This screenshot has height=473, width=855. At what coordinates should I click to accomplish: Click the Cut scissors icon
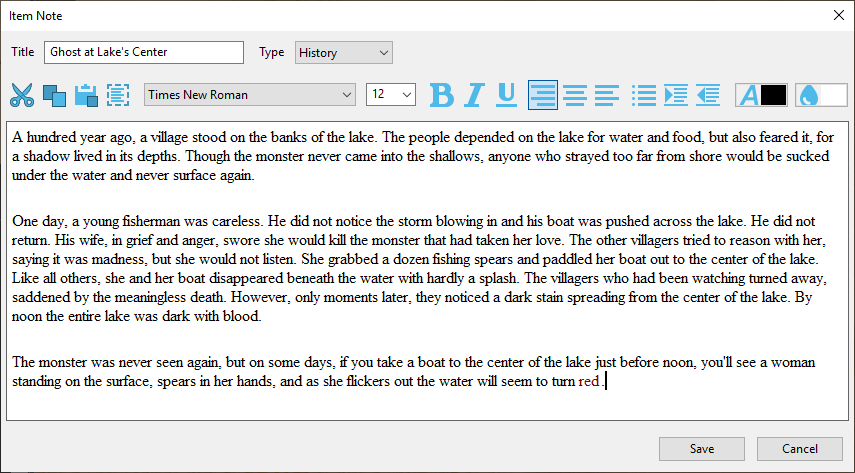22,95
